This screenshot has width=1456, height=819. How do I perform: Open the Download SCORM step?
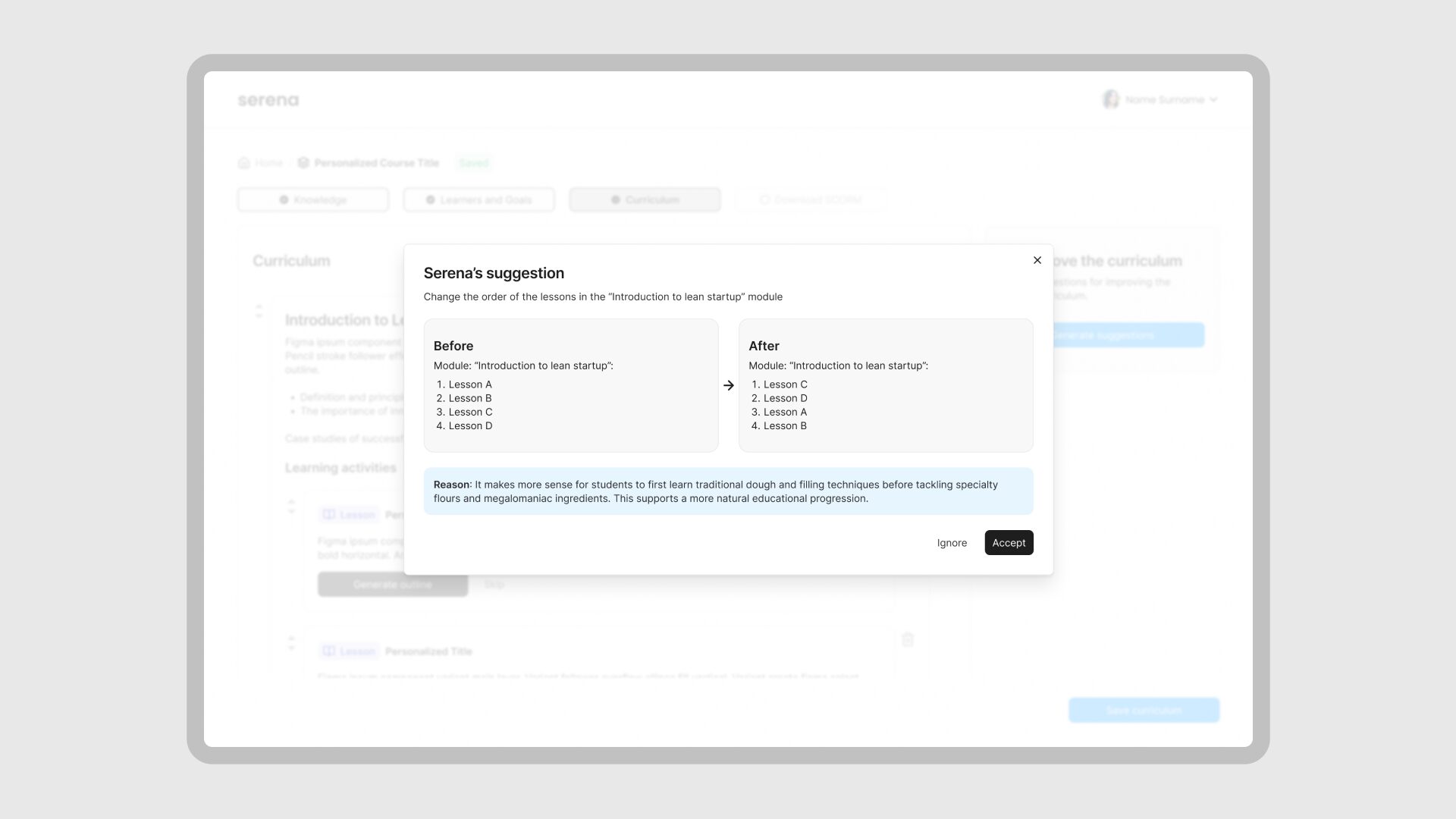point(810,200)
